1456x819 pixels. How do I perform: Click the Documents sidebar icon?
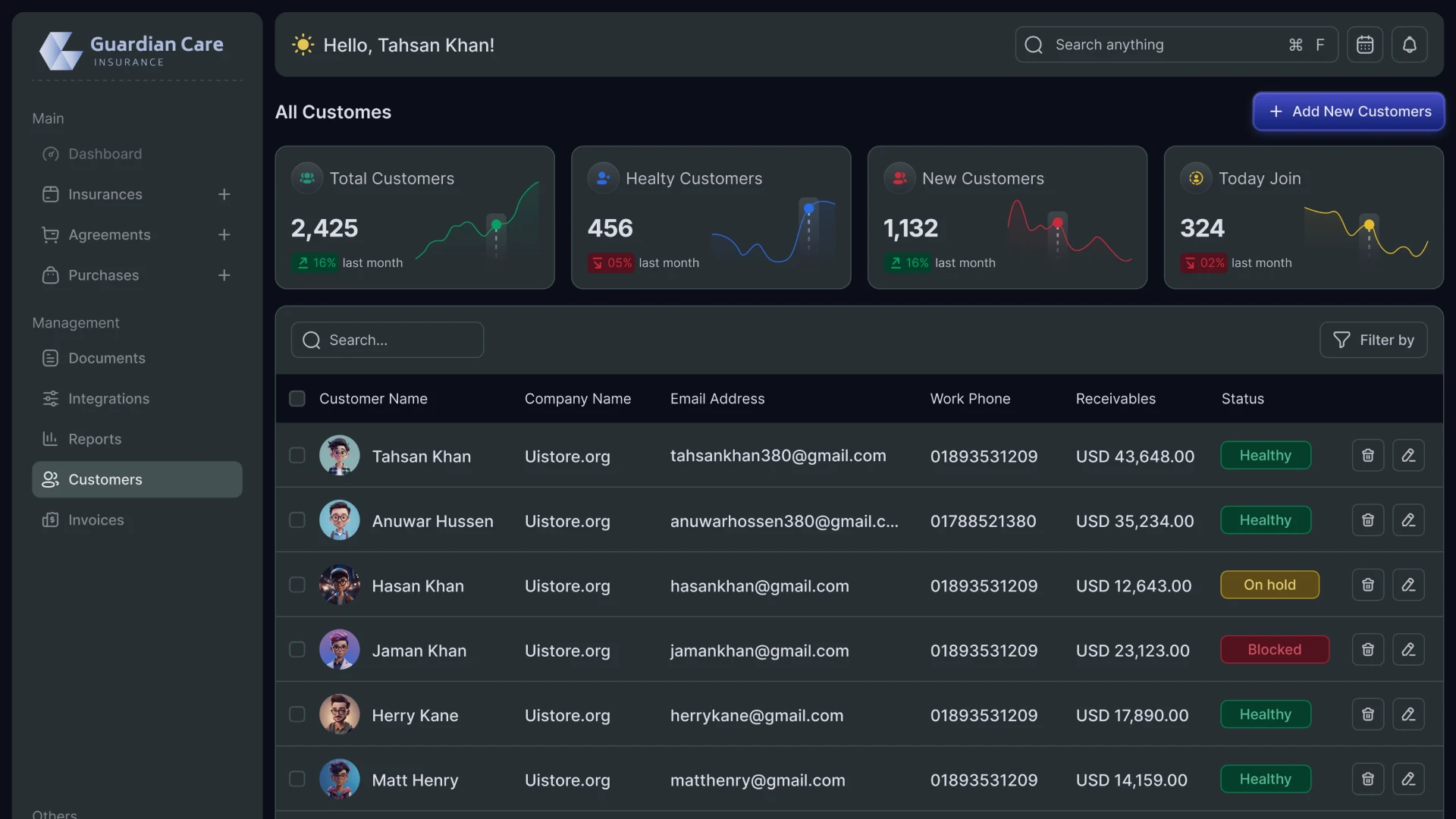point(49,358)
